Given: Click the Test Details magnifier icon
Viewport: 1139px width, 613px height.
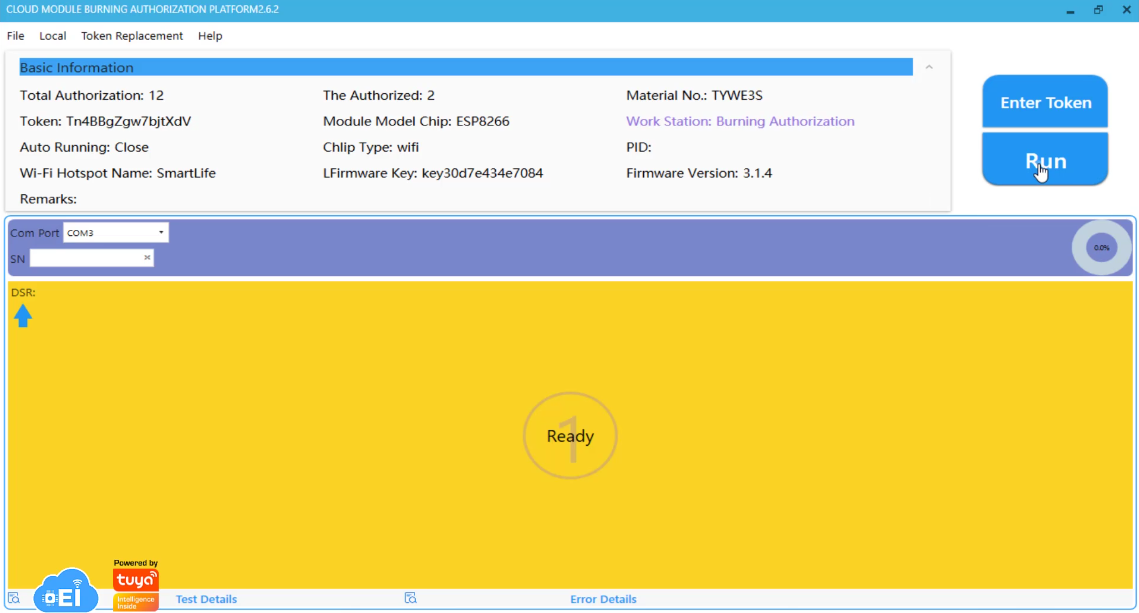Looking at the screenshot, I should coord(14,598).
